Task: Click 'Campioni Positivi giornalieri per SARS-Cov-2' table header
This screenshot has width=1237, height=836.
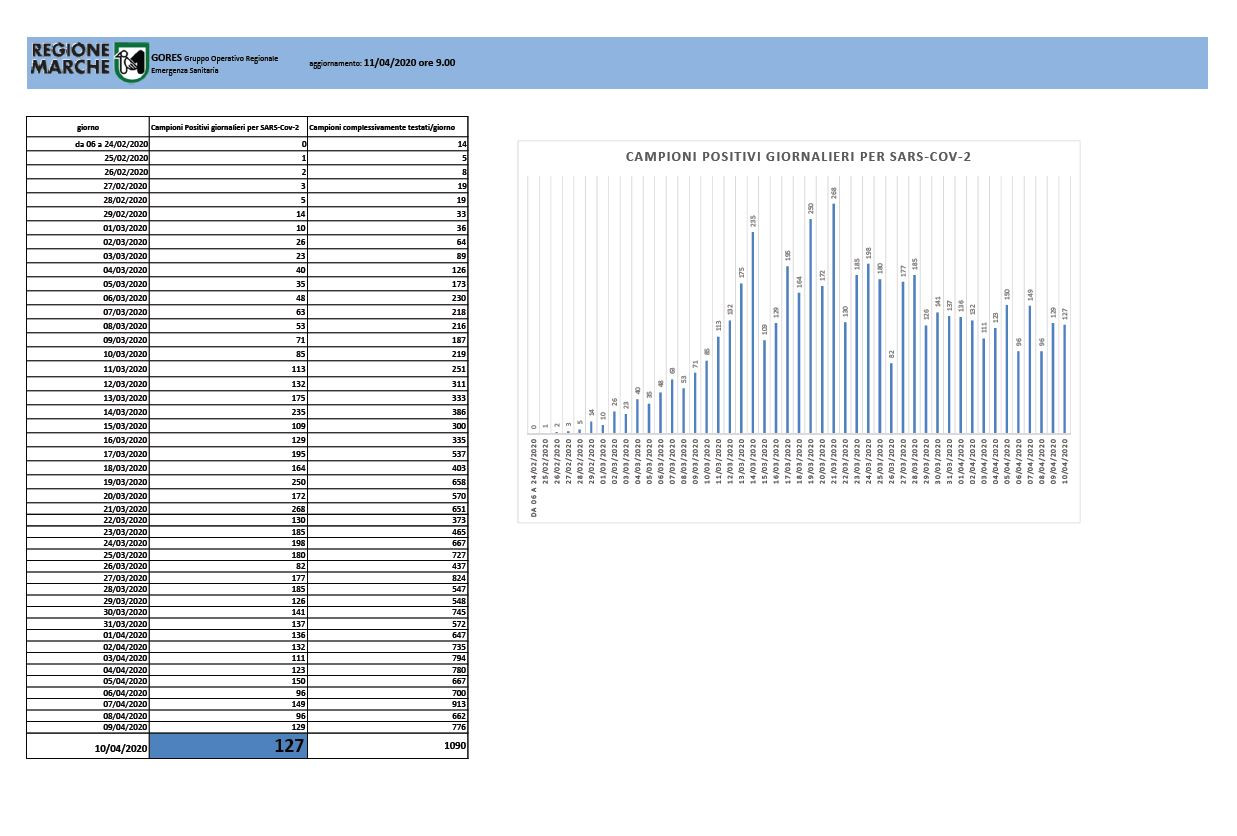Action: (228, 127)
